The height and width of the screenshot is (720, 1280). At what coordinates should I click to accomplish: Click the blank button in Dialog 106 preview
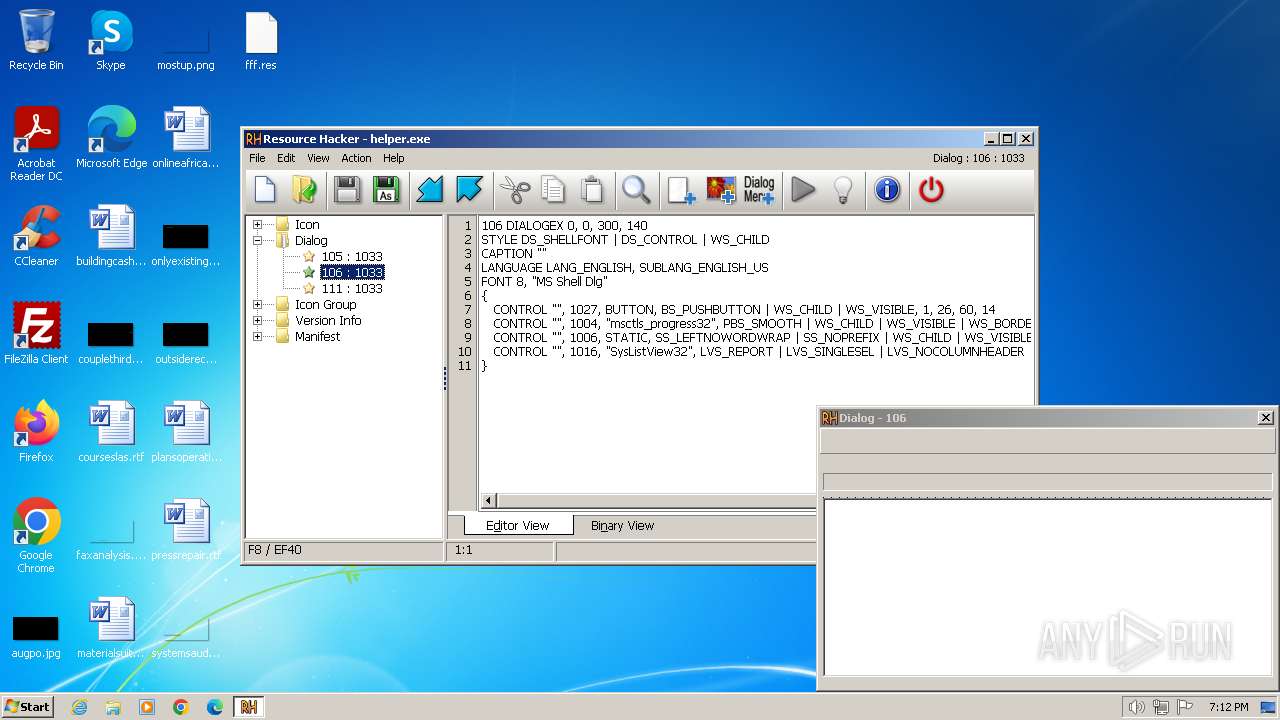point(1047,441)
